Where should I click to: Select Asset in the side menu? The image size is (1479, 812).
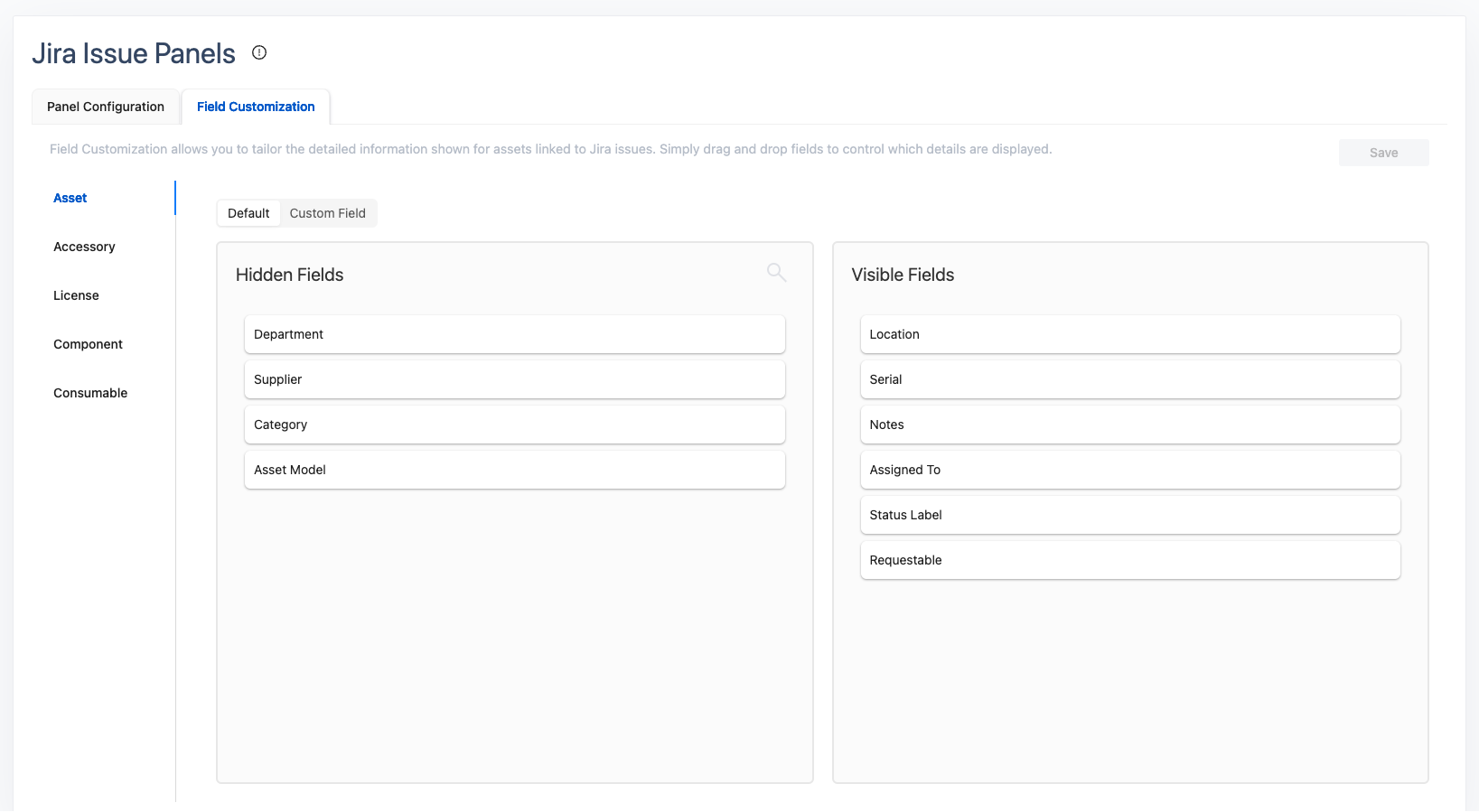click(70, 198)
